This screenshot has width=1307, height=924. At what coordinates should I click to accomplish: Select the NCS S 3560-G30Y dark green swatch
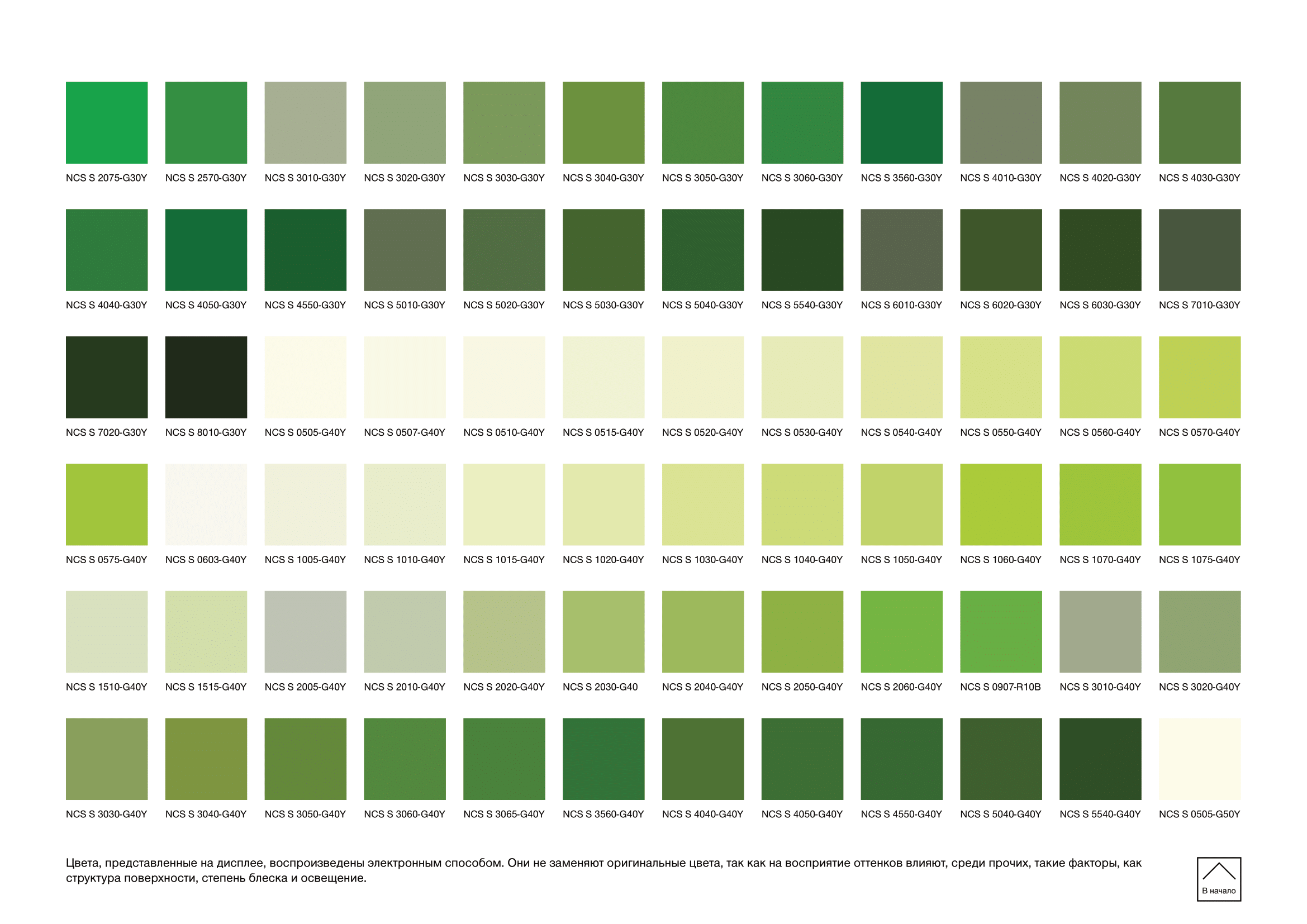coord(902,123)
